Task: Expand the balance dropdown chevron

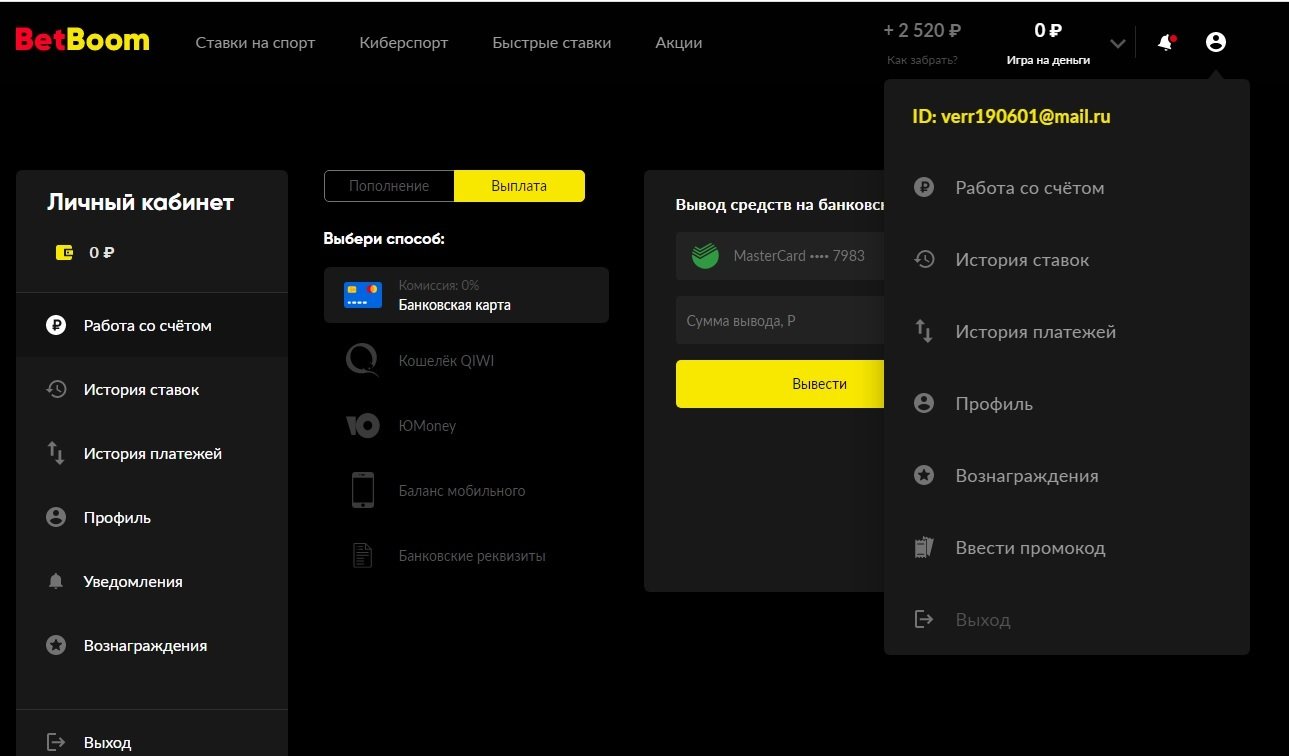Action: pos(1118,43)
